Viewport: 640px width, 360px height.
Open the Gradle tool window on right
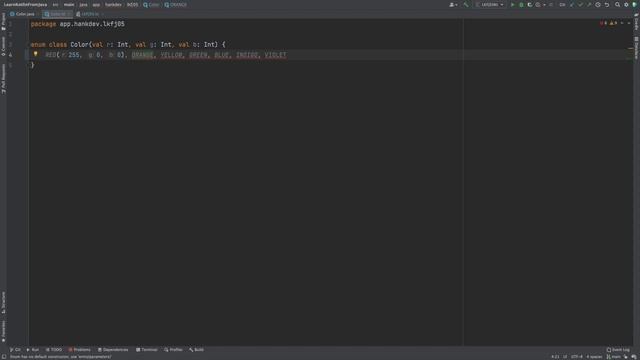coord(636,21)
